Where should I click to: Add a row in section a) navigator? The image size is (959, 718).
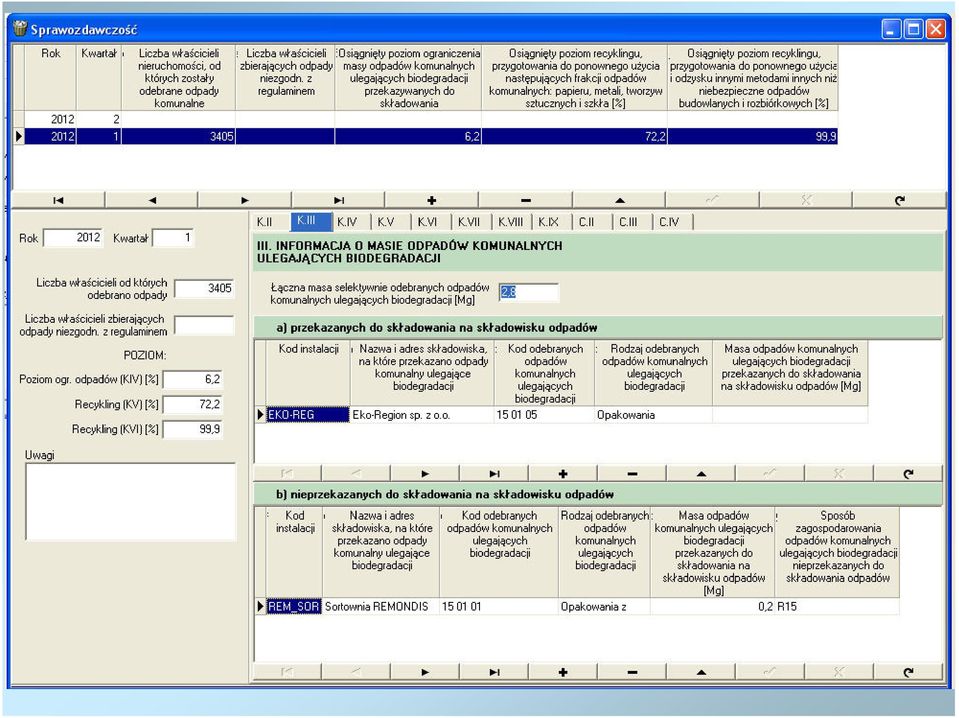click(563, 473)
